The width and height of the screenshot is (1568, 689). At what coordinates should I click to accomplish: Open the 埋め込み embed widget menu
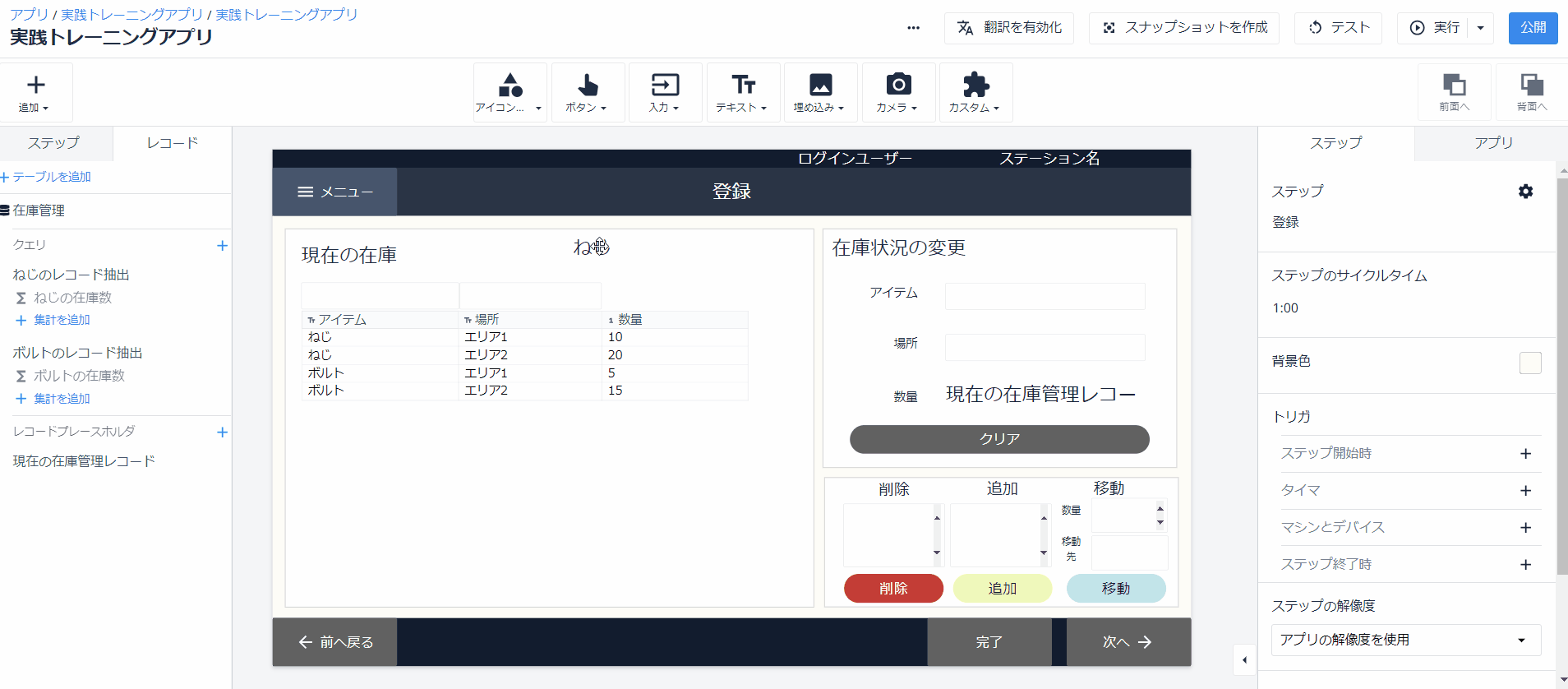point(820,92)
